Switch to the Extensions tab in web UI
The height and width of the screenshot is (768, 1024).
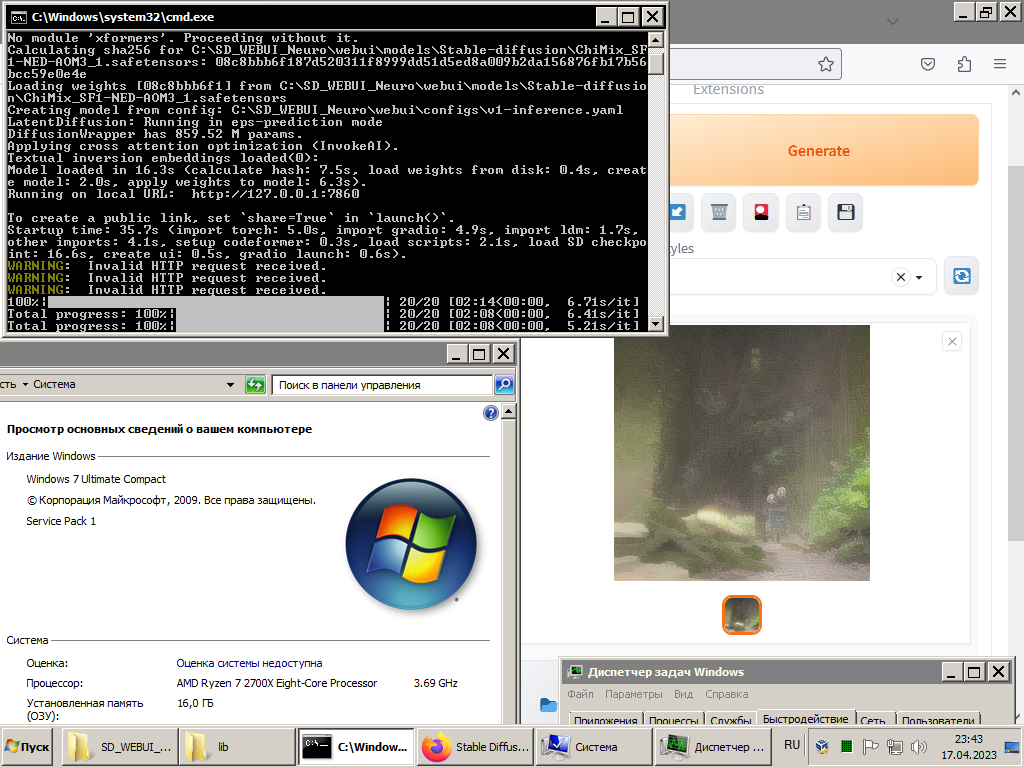728,89
